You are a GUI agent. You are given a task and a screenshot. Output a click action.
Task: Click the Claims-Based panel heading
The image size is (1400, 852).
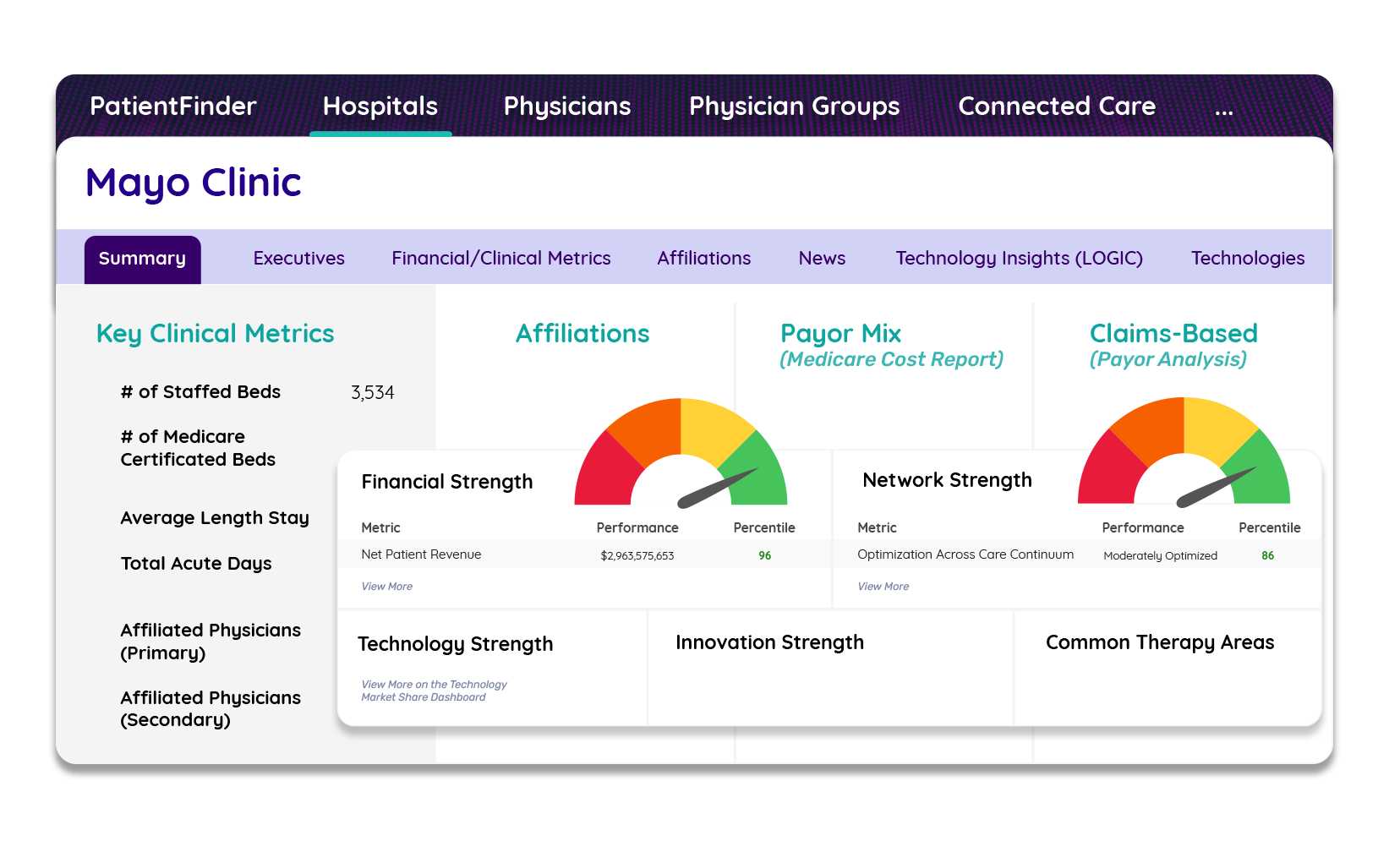pos(1173,333)
